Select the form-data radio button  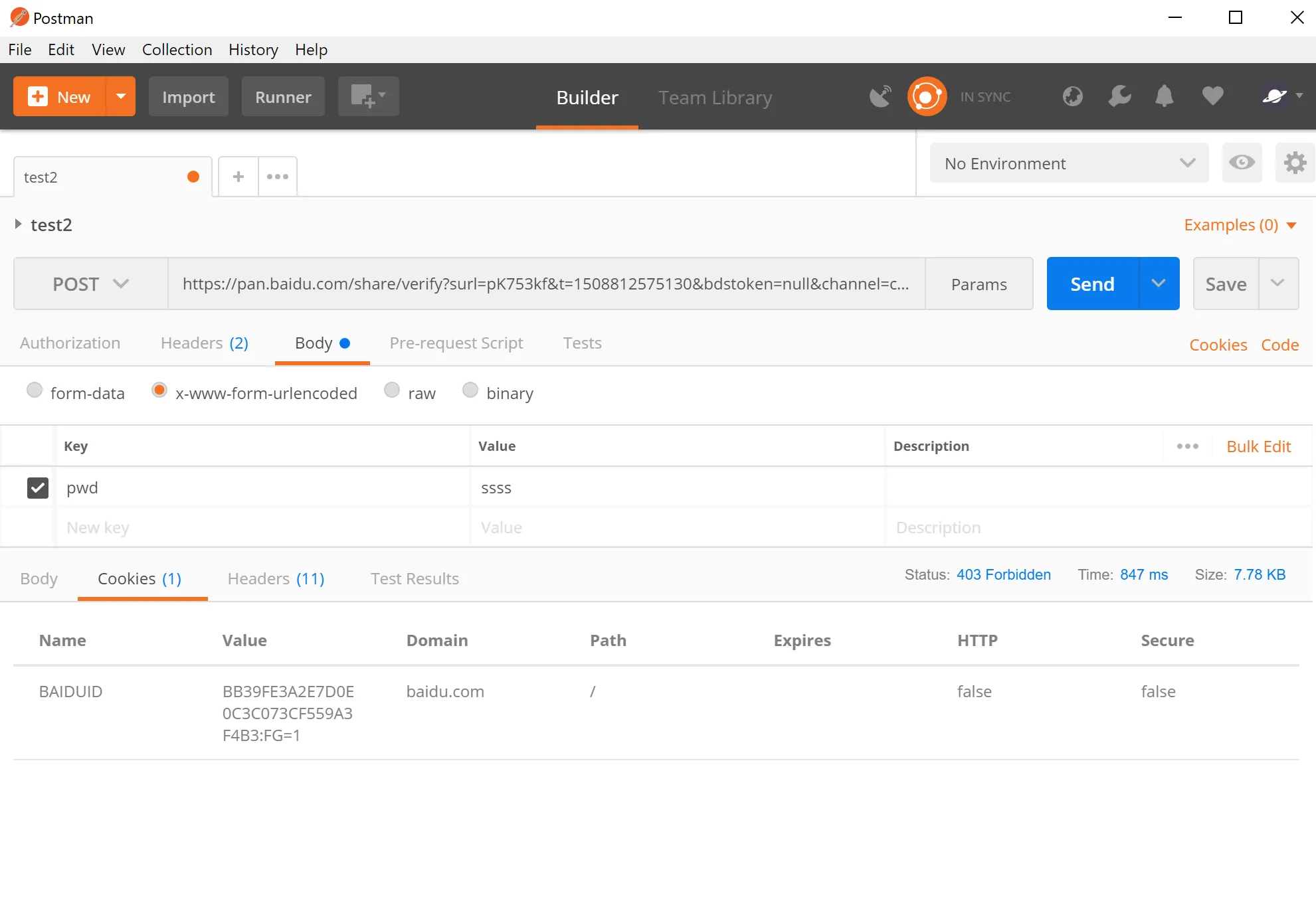pyautogui.click(x=35, y=391)
